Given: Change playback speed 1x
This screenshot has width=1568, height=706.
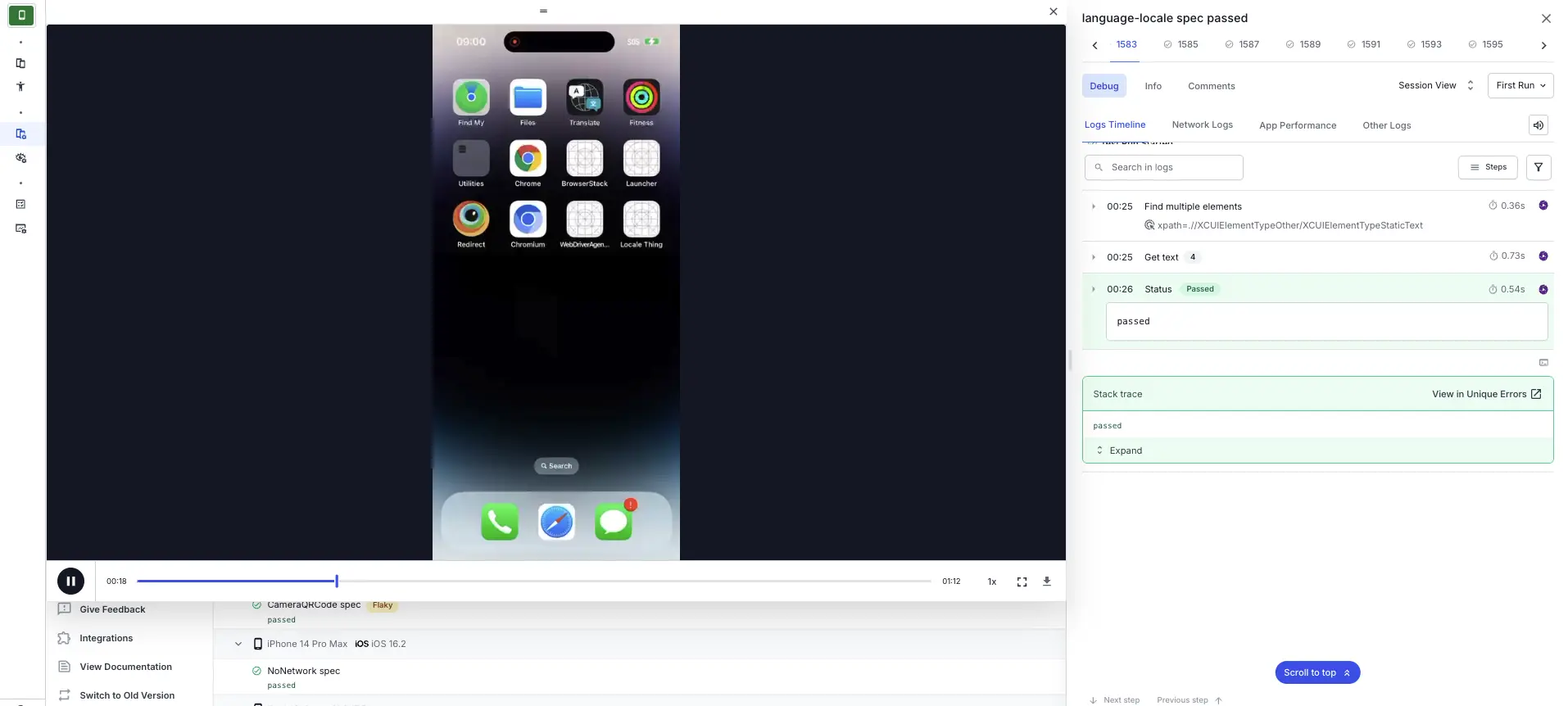Looking at the screenshot, I should [991, 582].
